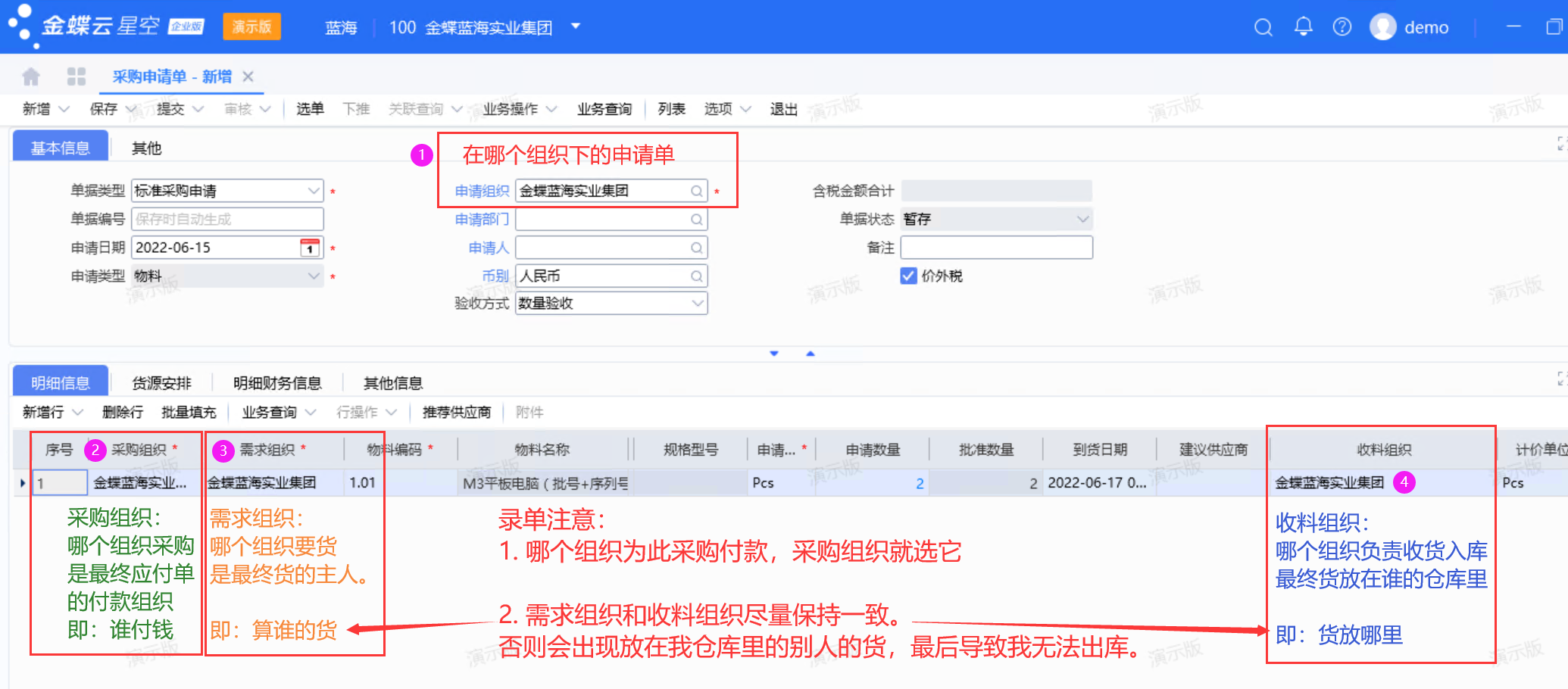Switch to the 货源安排 tab
The image size is (1568, 689).
tap(161, 383)
